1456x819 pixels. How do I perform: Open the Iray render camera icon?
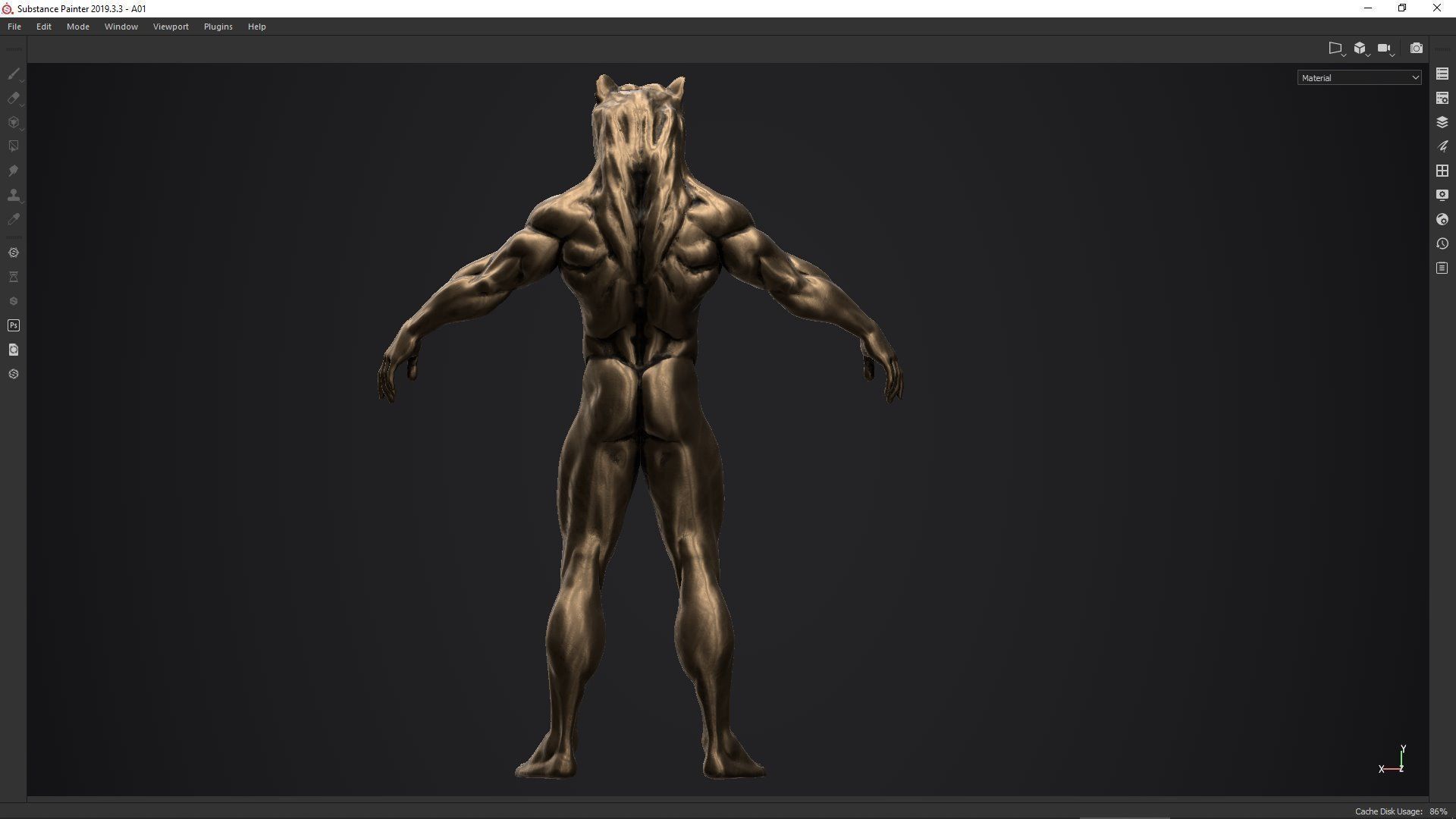click(1416, 48)
